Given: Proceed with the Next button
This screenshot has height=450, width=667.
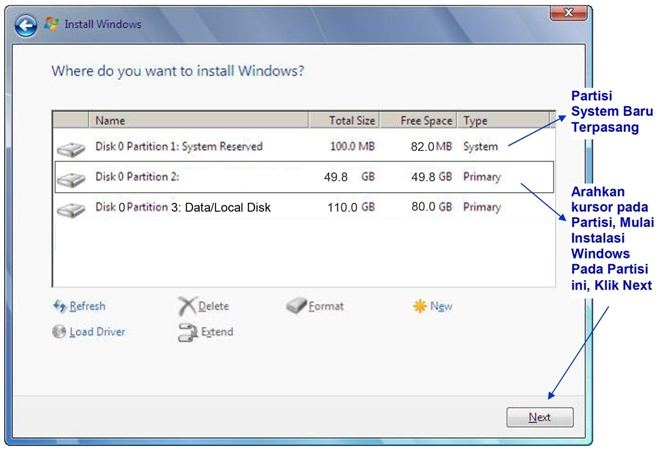Looking at the screenshot, I should point(540,417).
